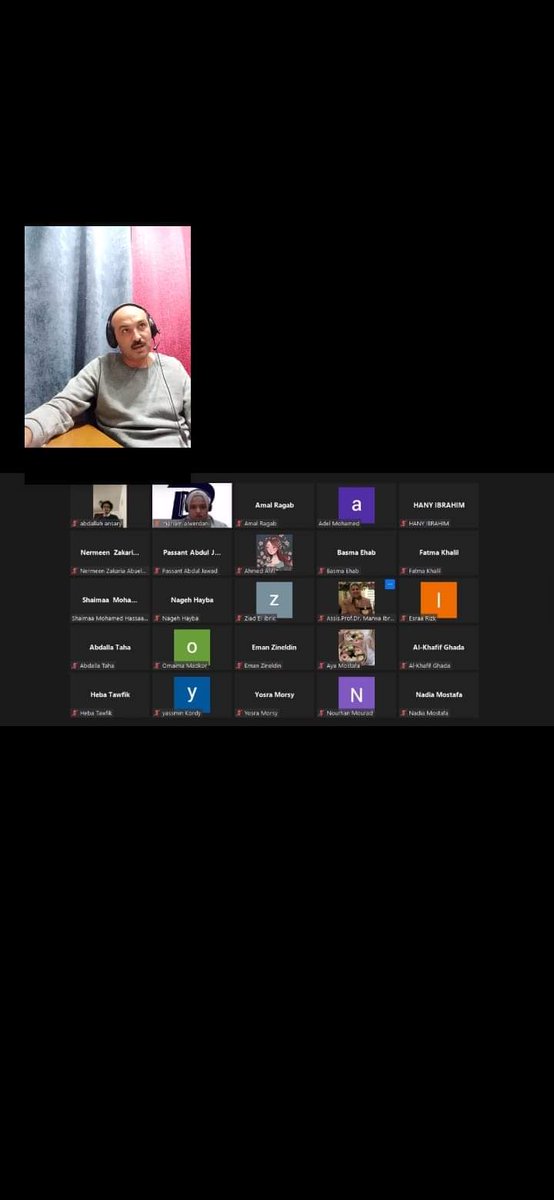Click the gray 'z' avatar of Ziad
This screenshot has height=1200, width=554.
[275, 599]
